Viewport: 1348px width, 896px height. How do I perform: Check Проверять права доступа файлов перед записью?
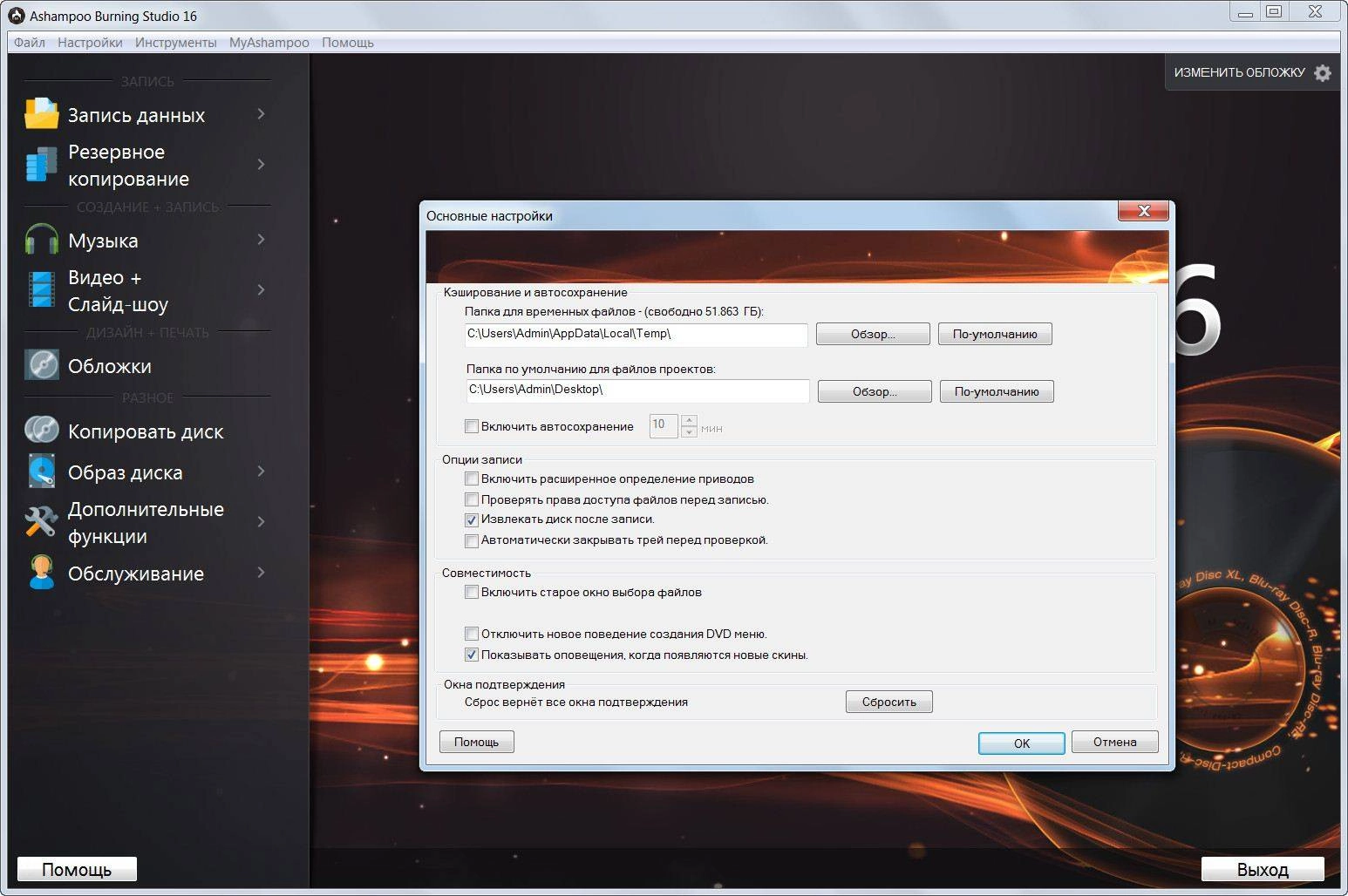click(472, 499)
